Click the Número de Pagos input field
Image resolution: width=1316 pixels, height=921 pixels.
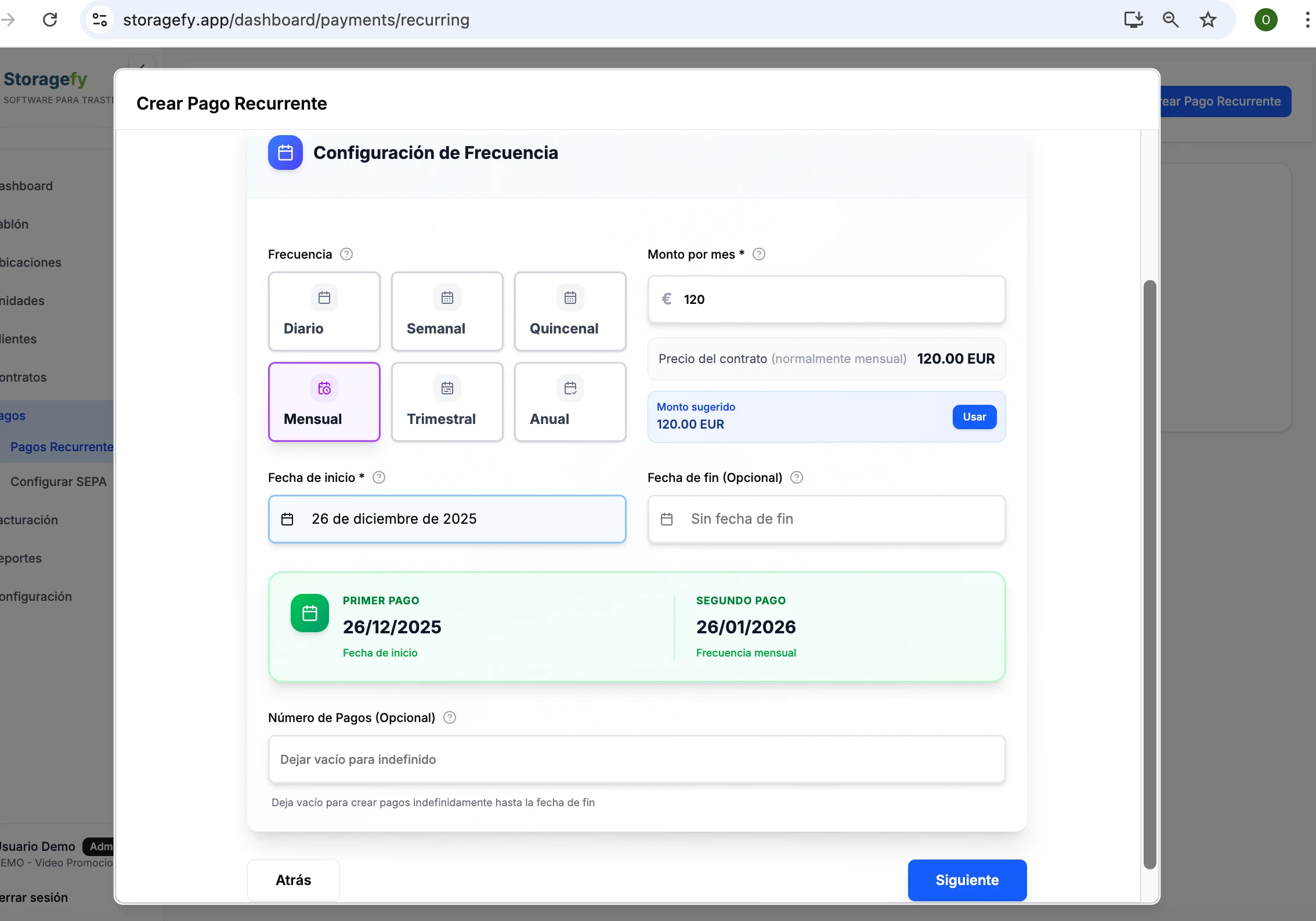636,759
